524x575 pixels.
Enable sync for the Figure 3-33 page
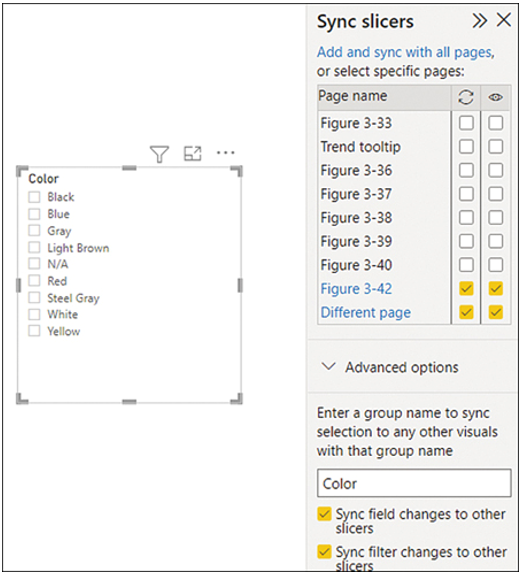click(466, 123)
